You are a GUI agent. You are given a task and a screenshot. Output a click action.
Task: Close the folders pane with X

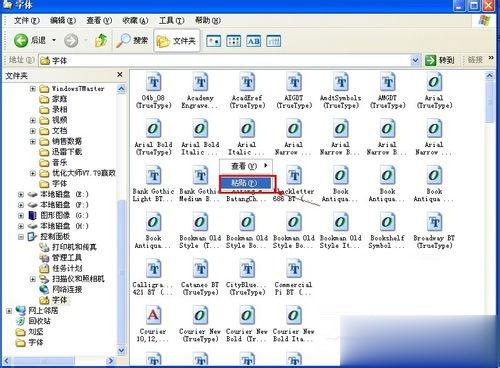click(120, 75)
